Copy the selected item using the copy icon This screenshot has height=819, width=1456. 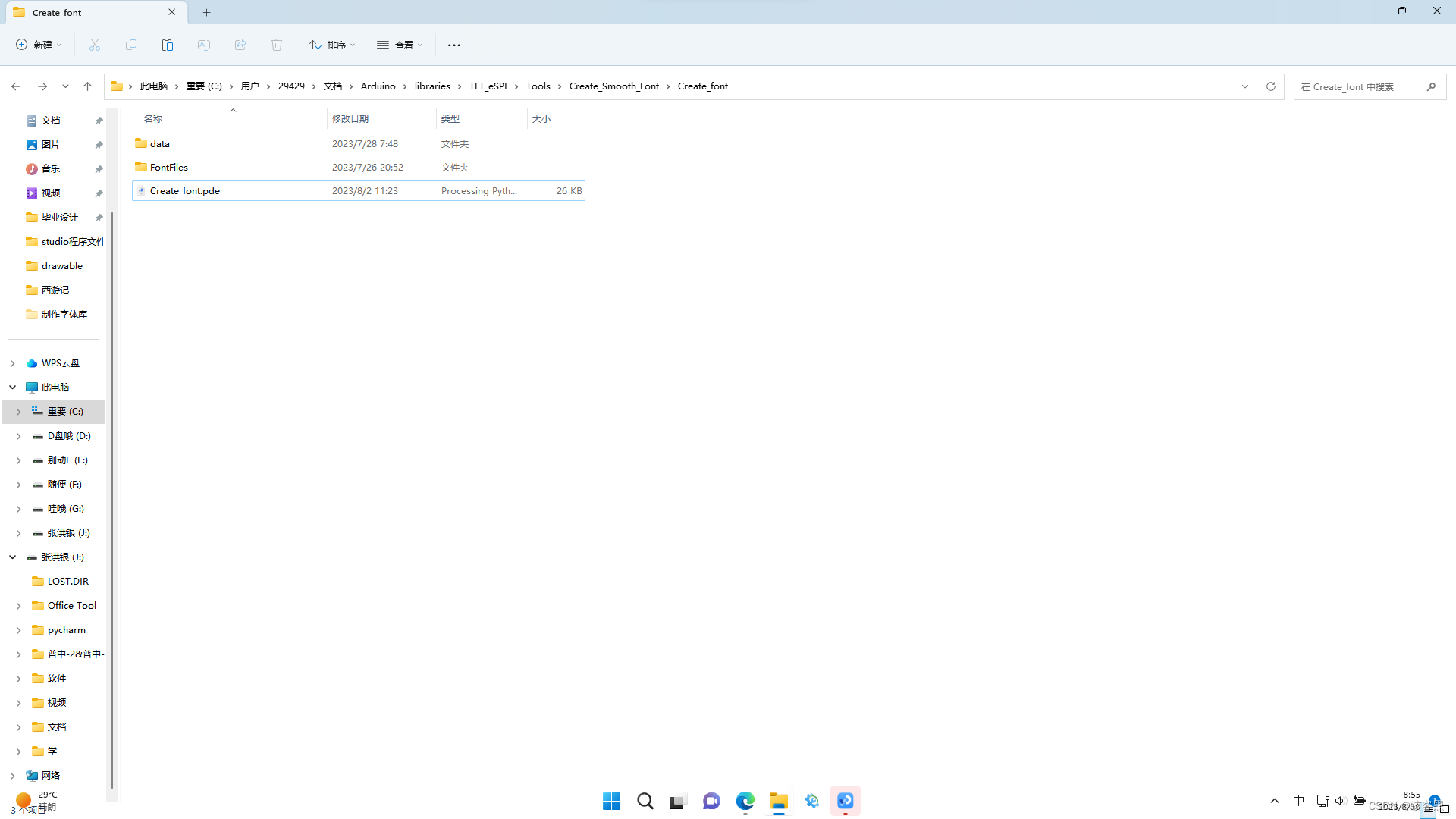[130, 45]
